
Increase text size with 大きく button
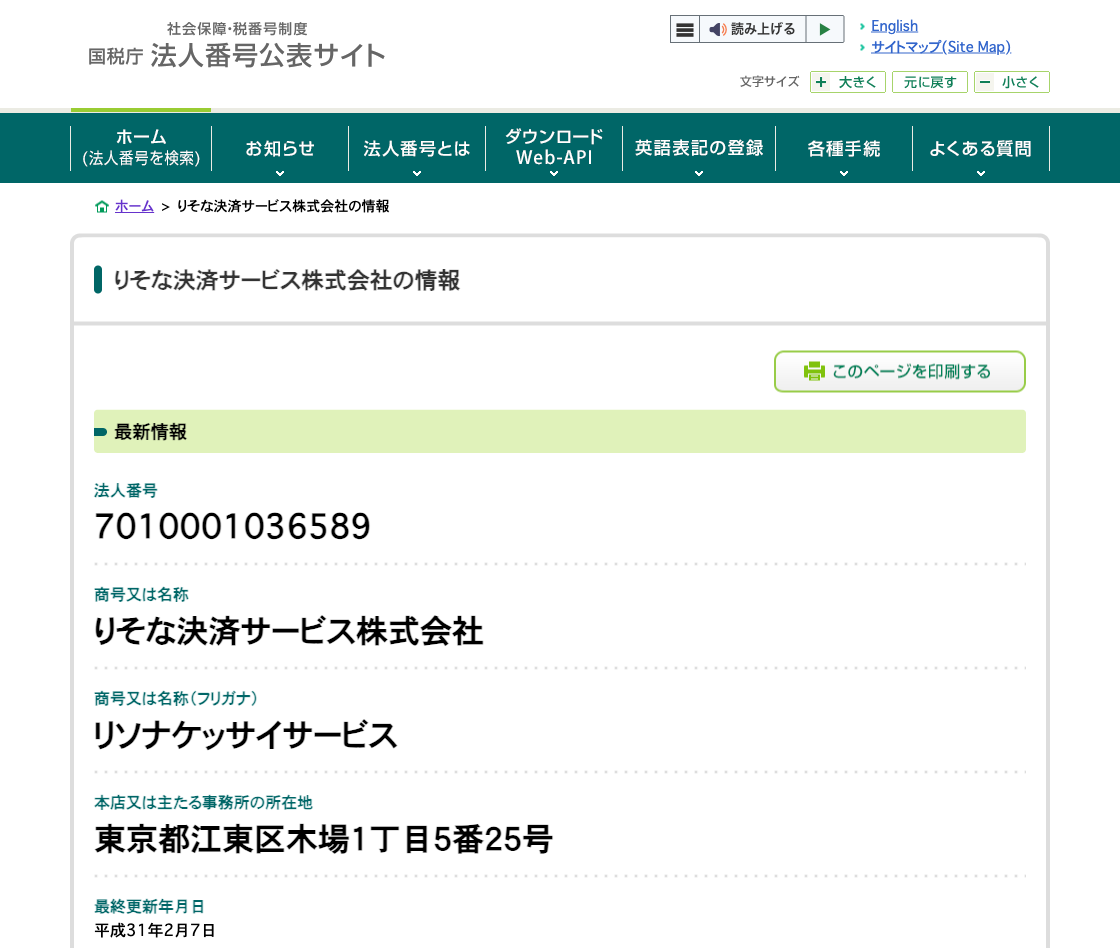848,82
